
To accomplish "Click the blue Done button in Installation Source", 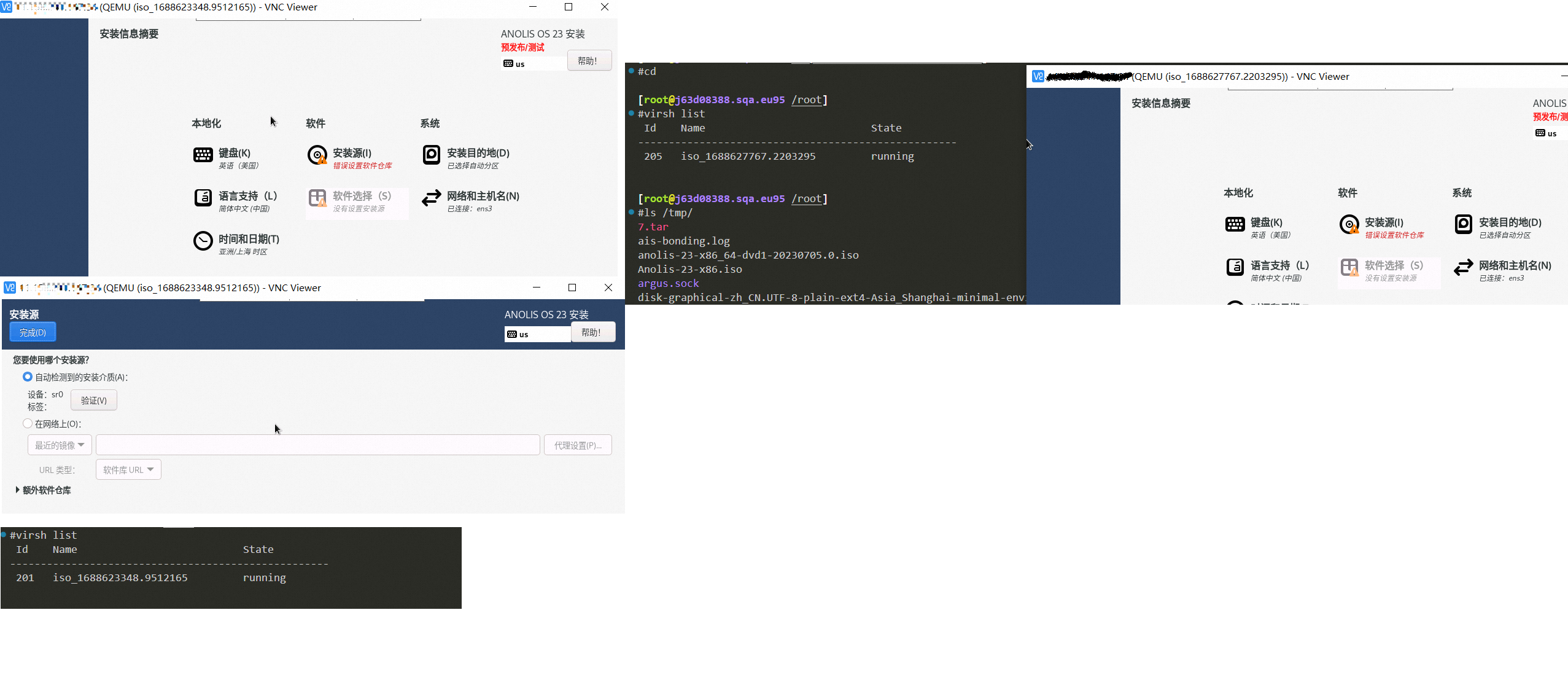I will [x=33, y=332].
